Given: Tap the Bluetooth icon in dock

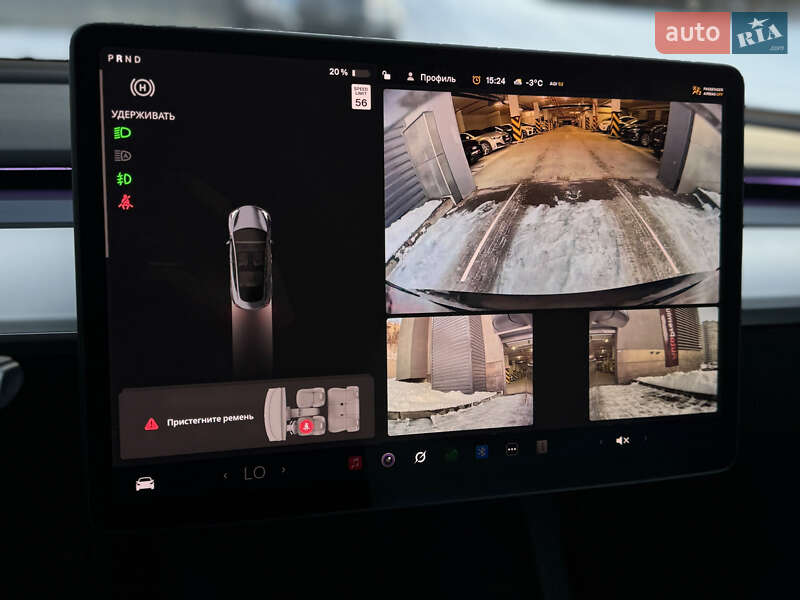Looking at the screenshot, I should pyautogui.click(x=482, y=452).
